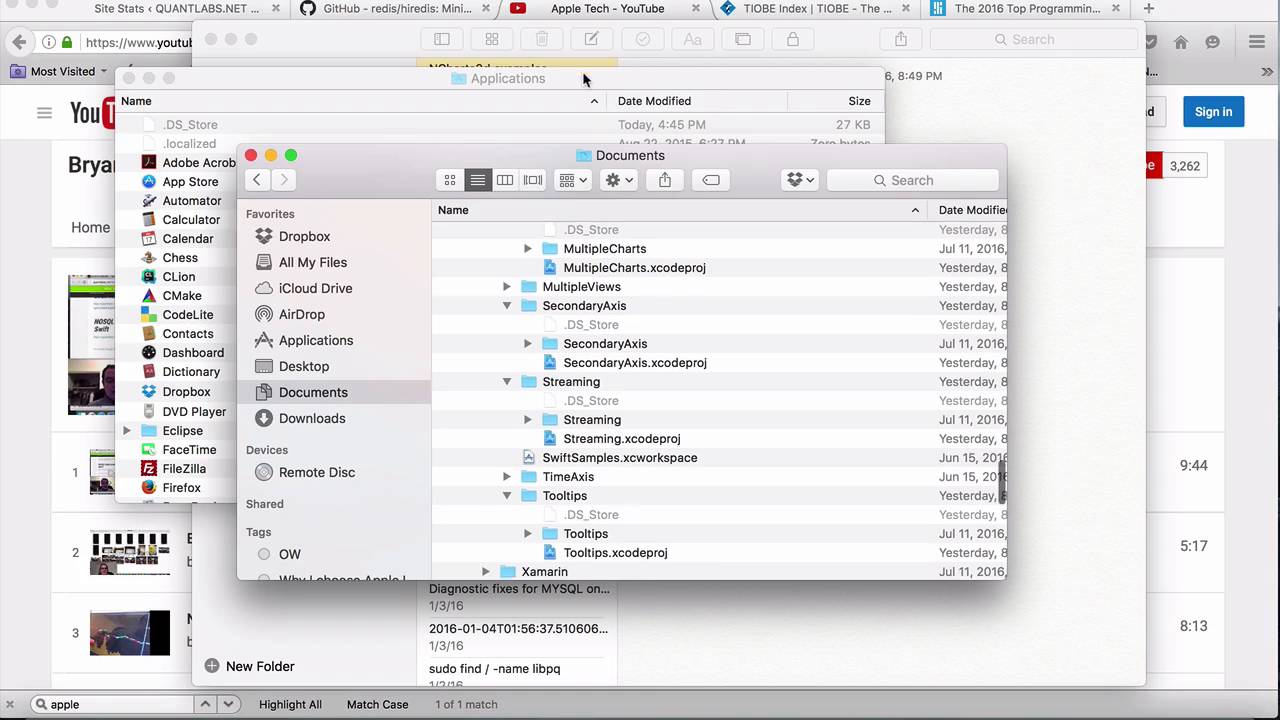Viewport: 1280px width, 720px height.
Task: Sort Documents list by Date Modified column
Action: tap(971, 210)
